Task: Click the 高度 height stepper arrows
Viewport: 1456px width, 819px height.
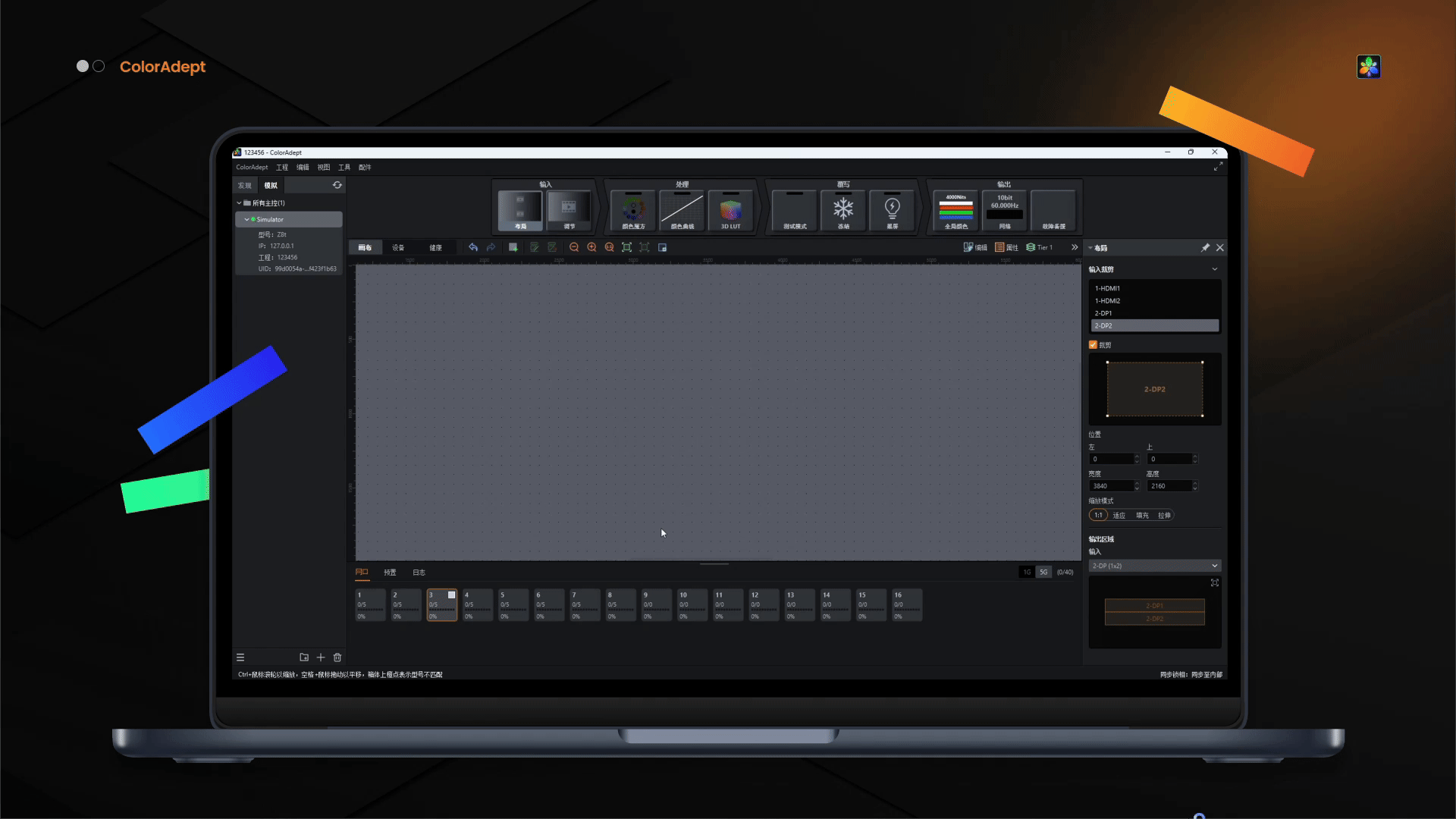Action: coord(1194,486)
